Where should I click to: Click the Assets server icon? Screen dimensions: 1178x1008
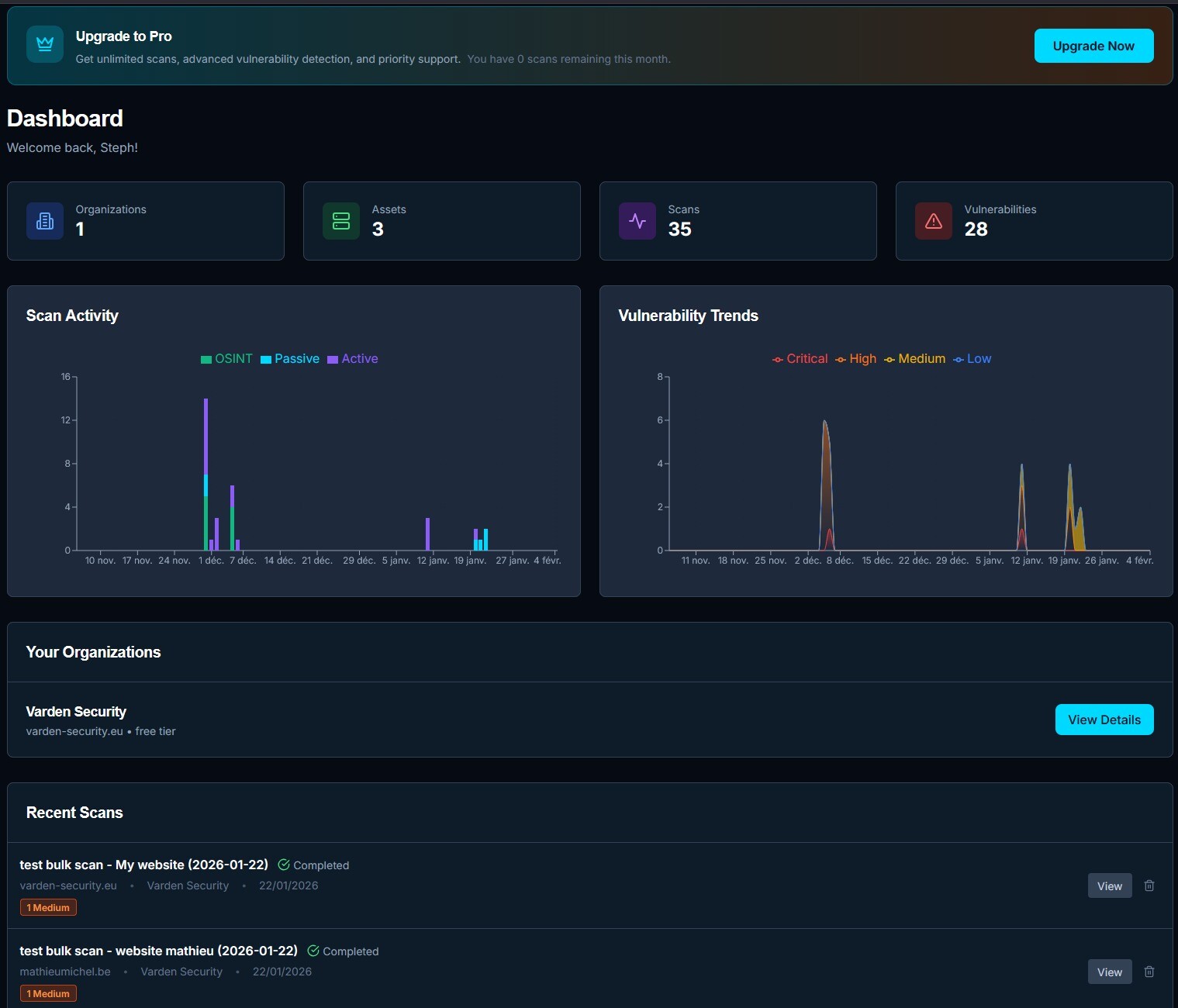(x=341, y=221)
